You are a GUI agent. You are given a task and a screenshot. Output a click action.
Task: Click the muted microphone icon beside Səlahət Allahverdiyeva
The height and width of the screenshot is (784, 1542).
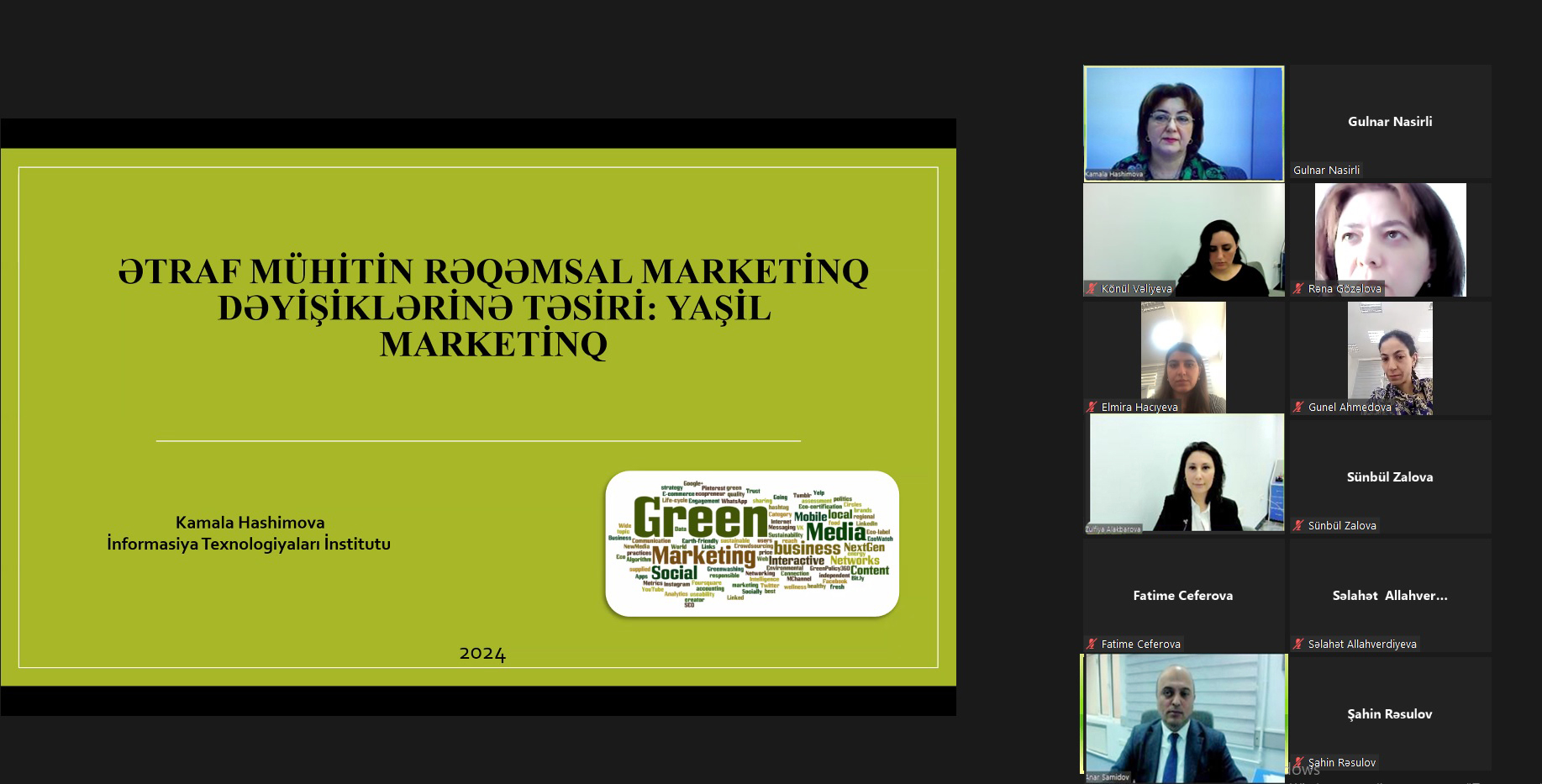click(1299, 644)
